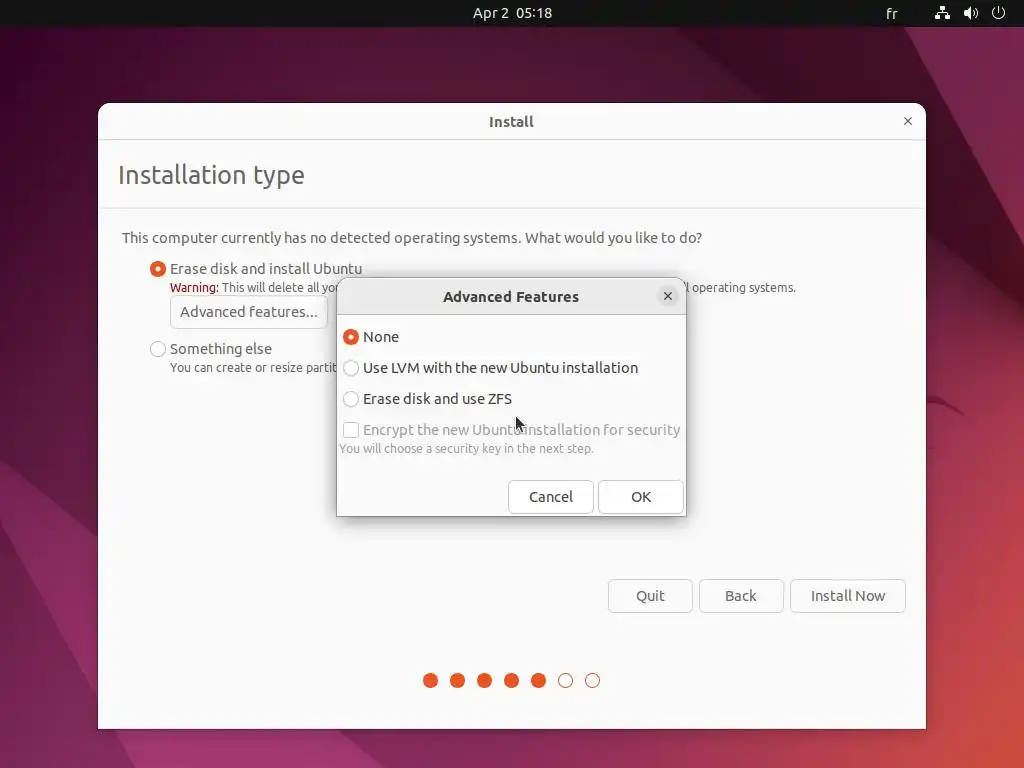The height and width of the screenshot is (768, 1024).
Task: Click the wired network status icon
Action: pyautogui.click(x=942, y=13)
